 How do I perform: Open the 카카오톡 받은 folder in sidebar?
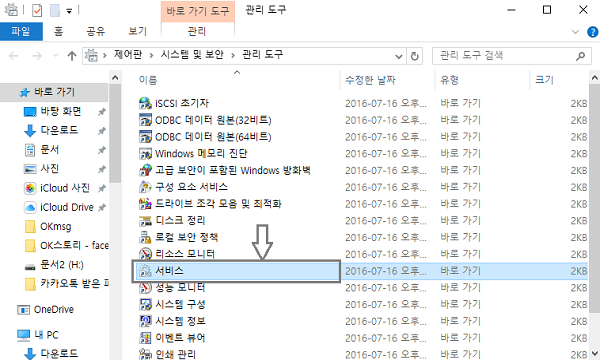(x=66, y=283)
